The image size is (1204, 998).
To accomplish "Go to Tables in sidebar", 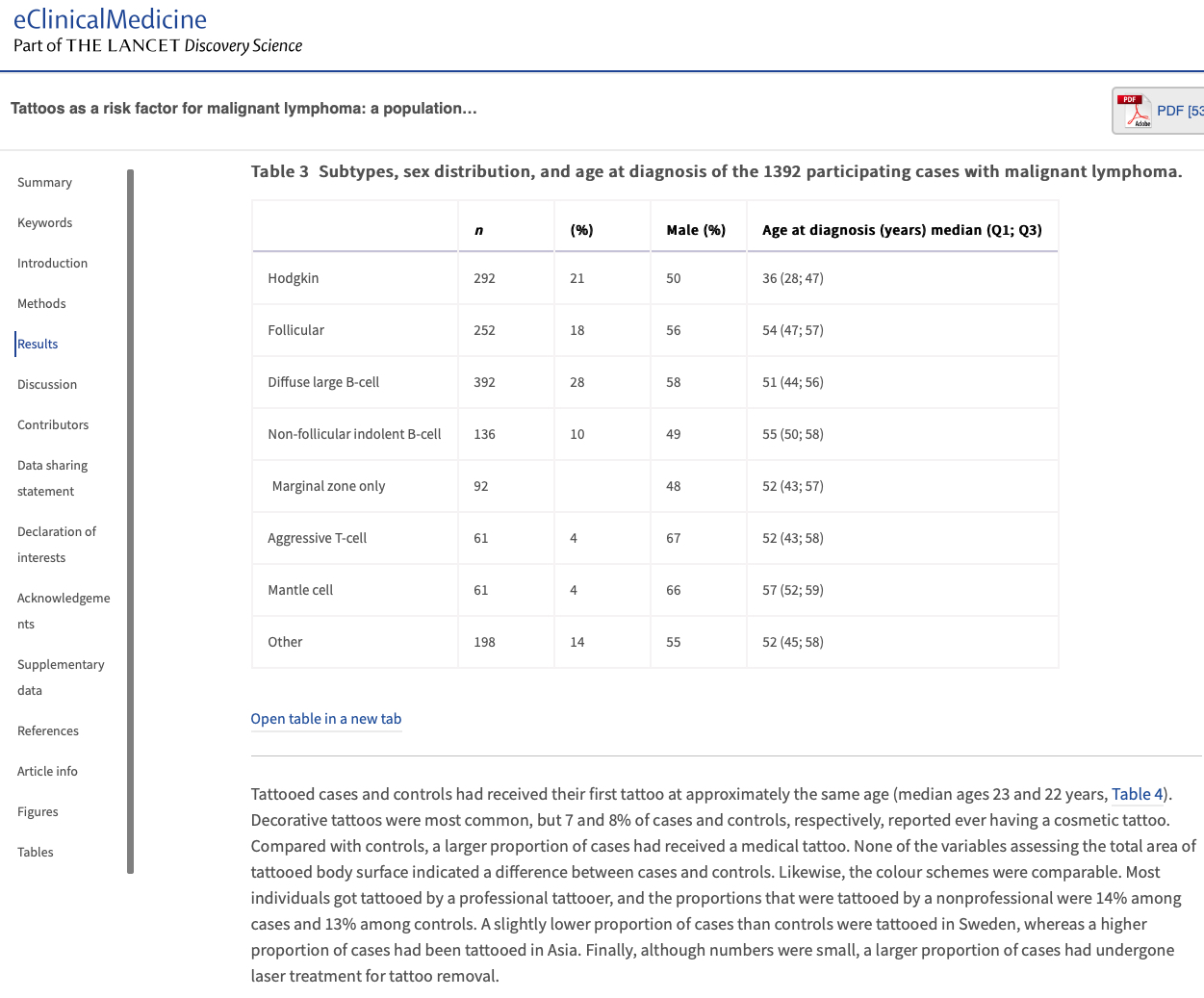I will (36, 852).
